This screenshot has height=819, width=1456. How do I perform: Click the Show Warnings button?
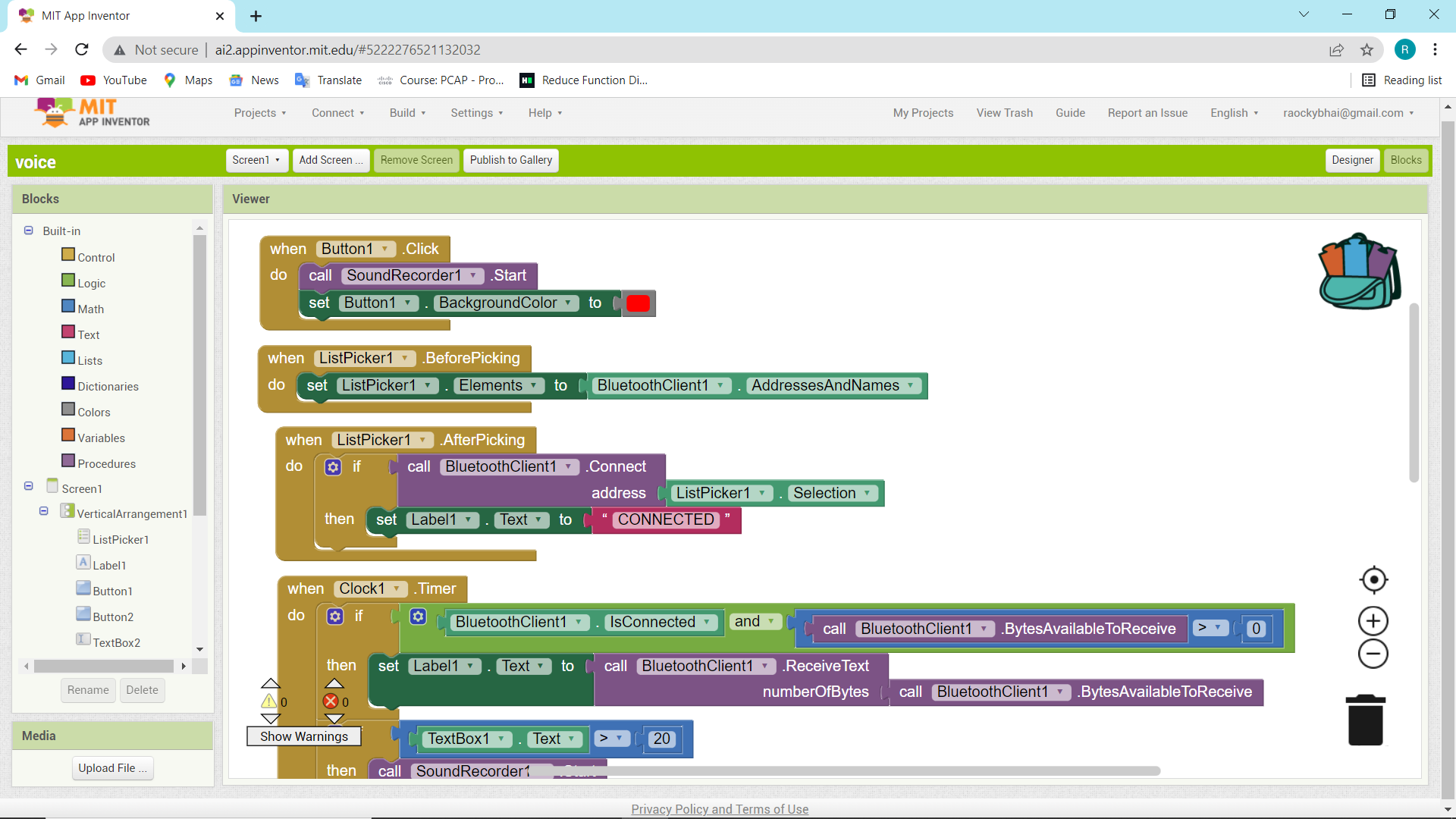tap(303, 736)
